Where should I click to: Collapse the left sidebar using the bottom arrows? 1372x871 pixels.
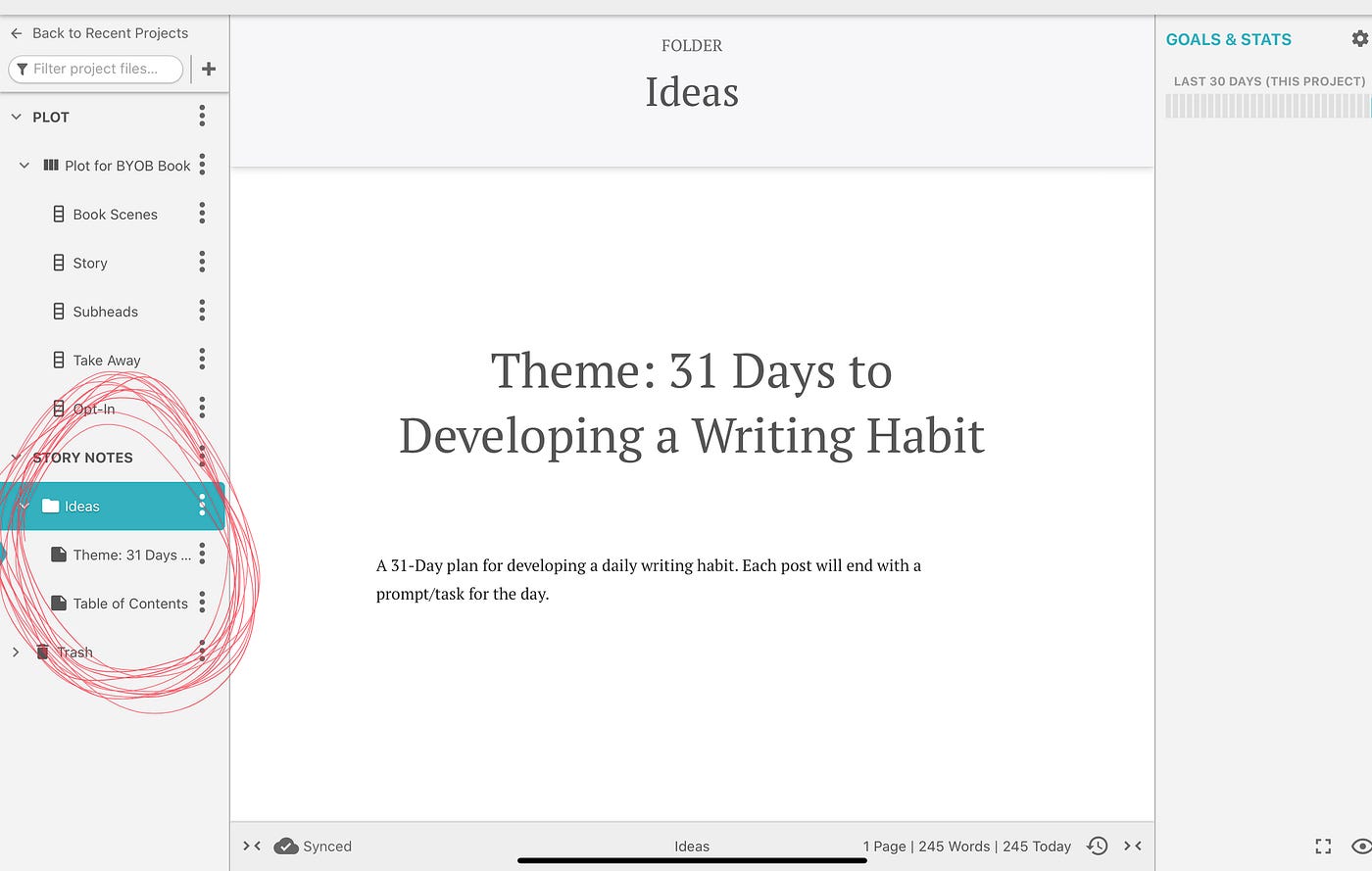click(250, 846)
